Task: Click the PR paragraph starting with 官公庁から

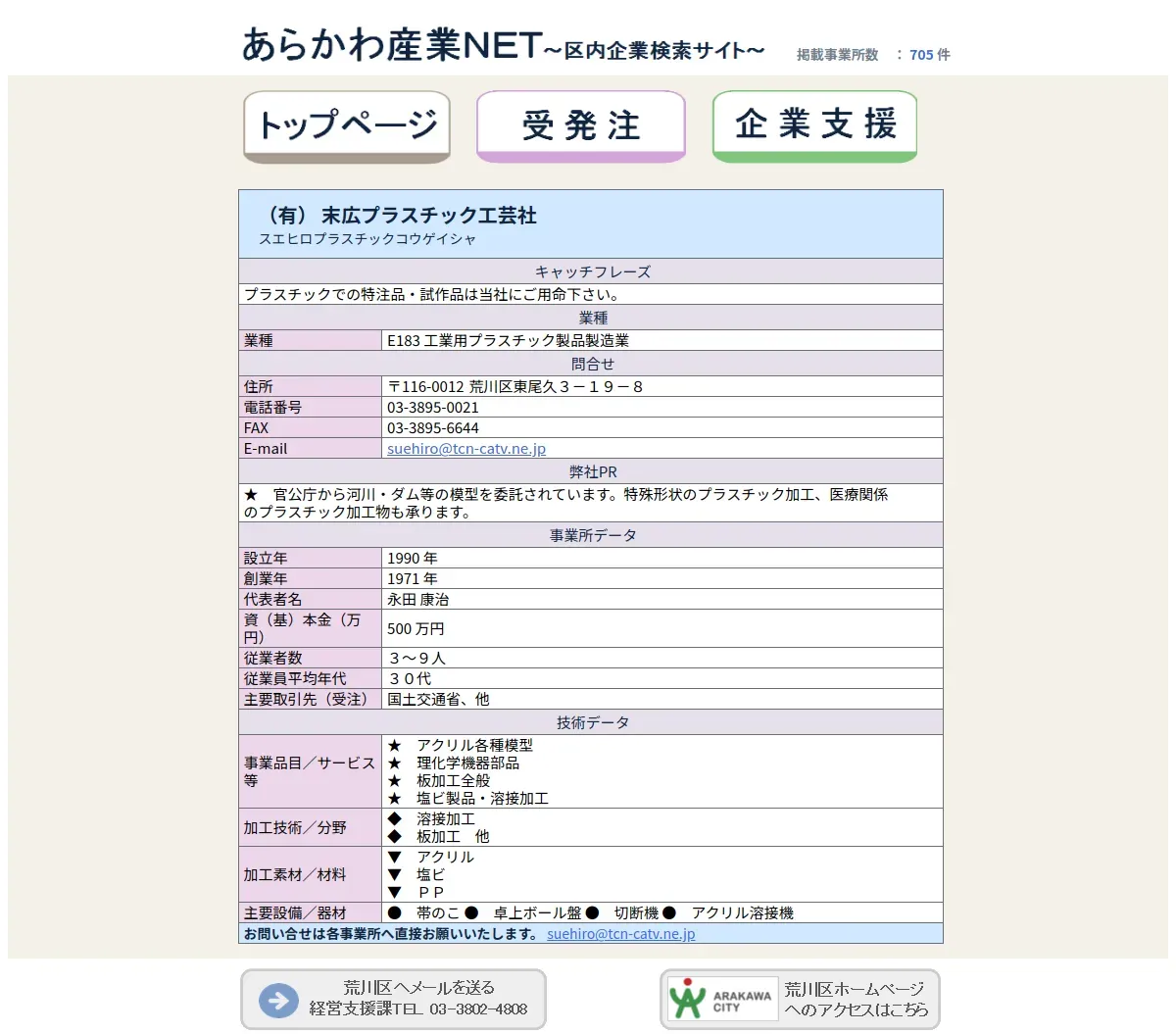Action: [x=566, y=503]
